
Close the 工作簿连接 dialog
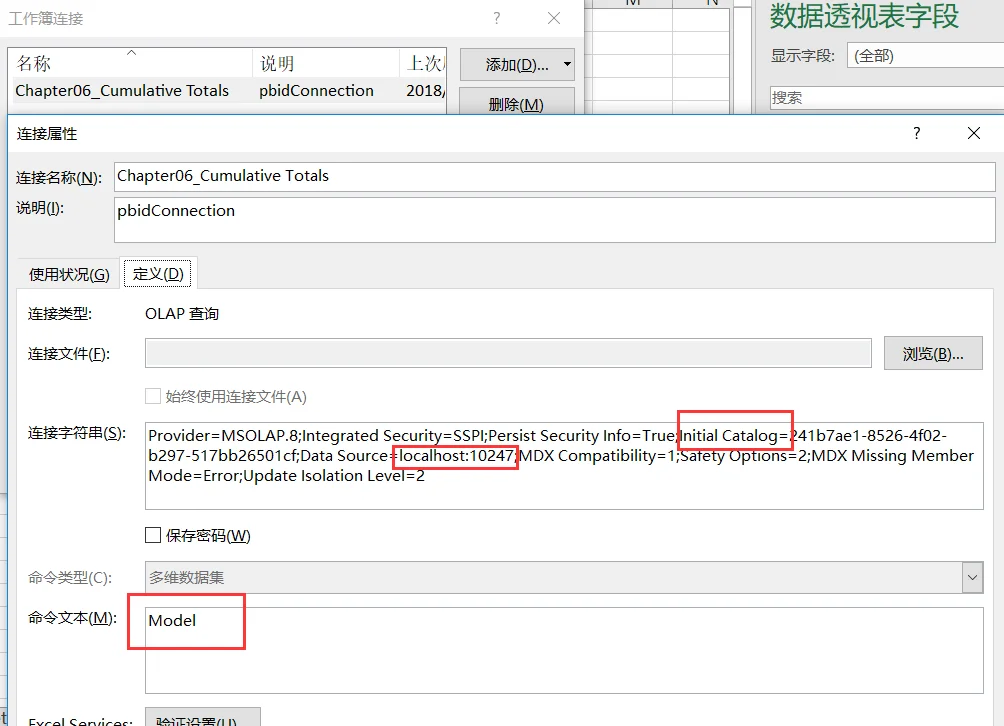pyautogui.click(x=554, y=18)
